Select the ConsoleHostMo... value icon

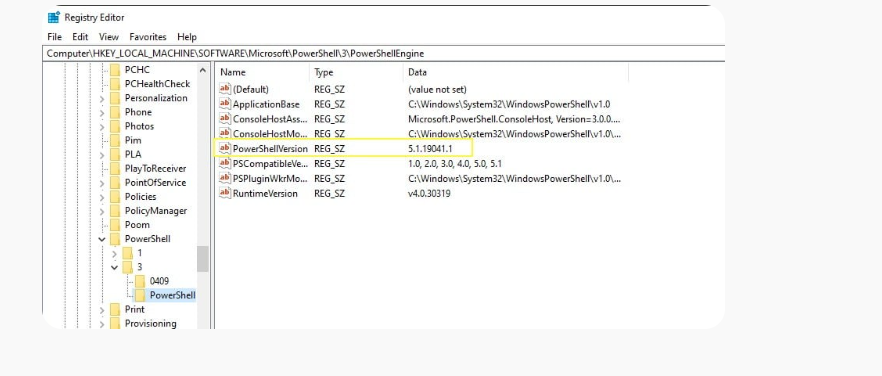point(225,133)
